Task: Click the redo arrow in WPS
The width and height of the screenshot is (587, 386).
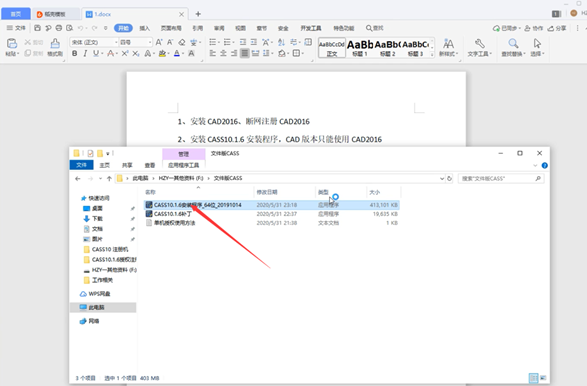Action: tap(94, 28)
